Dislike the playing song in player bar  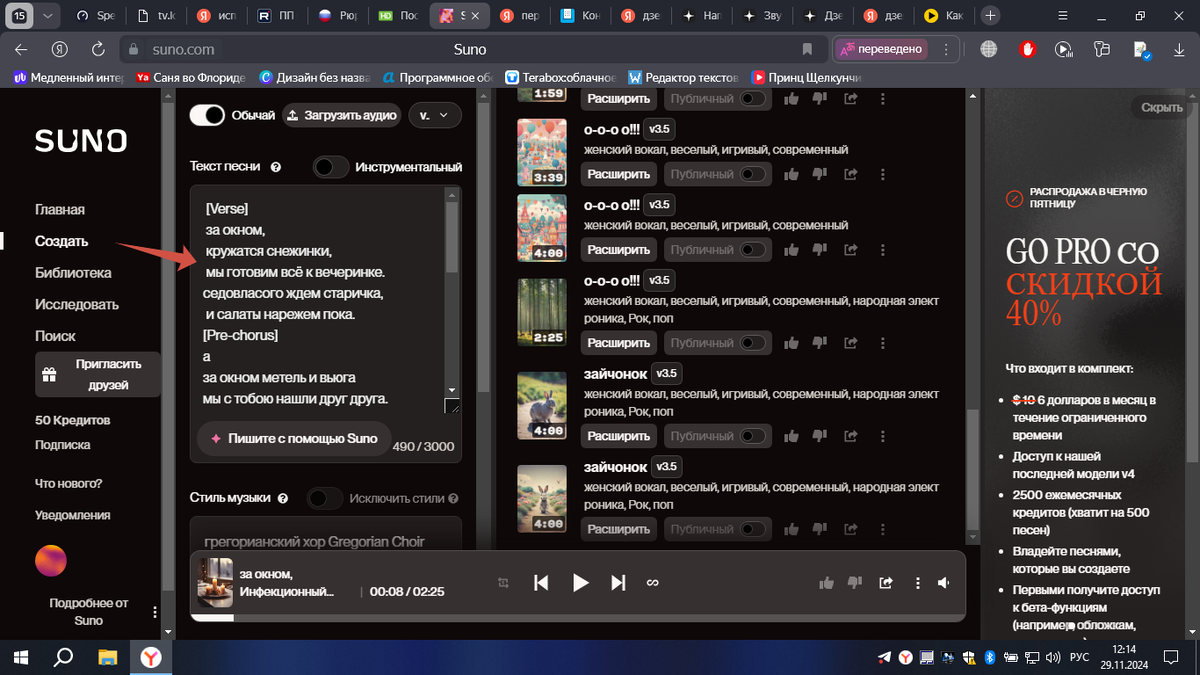[855, 583]
